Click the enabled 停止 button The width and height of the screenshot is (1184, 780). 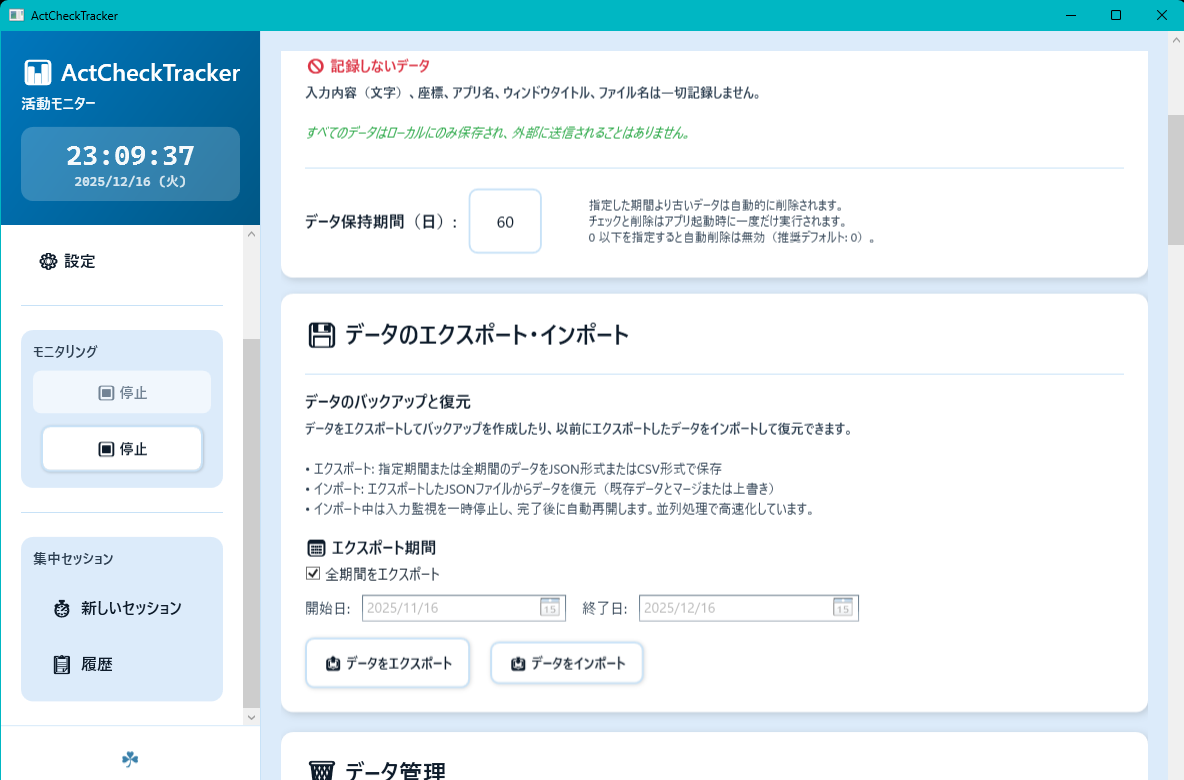[122, 448]
